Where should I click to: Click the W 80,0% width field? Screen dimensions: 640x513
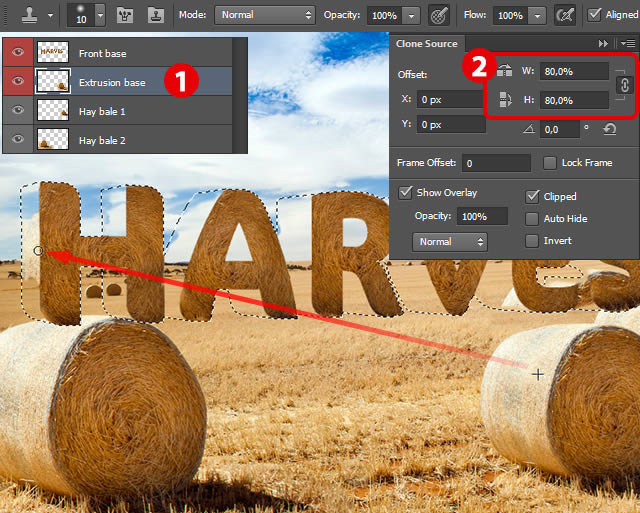(x=574, y=71)
